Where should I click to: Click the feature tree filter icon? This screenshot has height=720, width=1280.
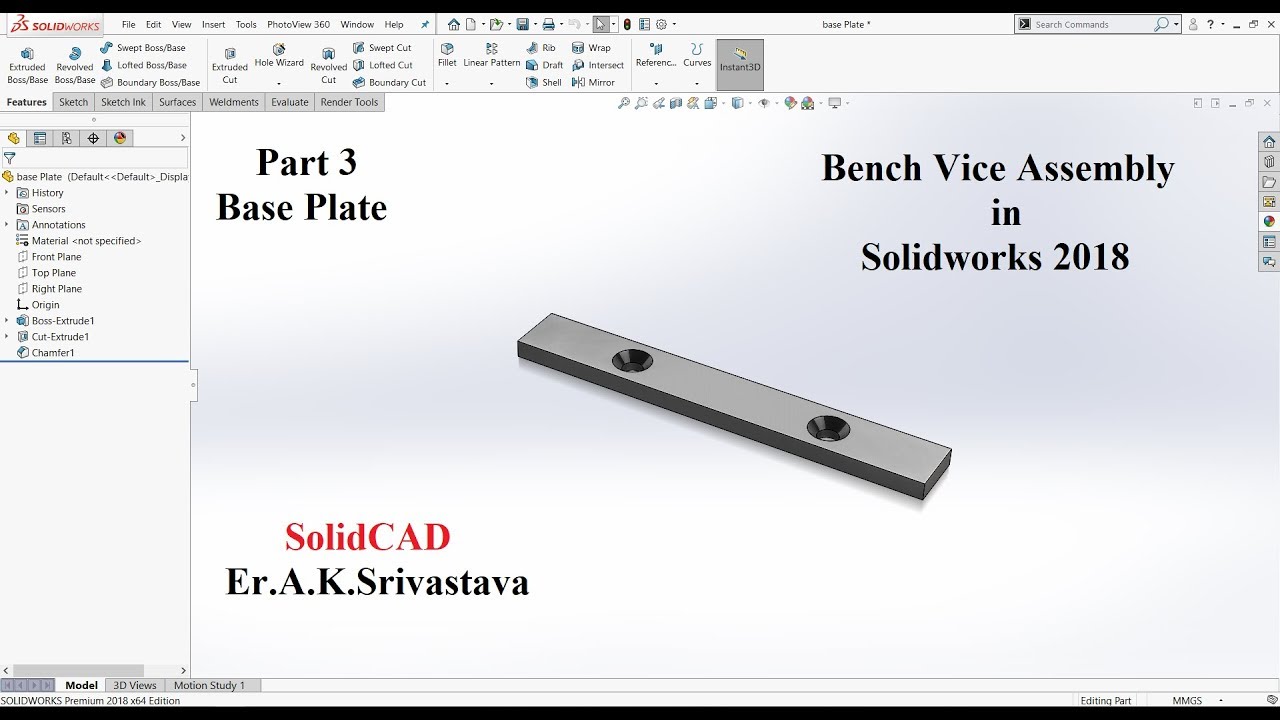[x=9, y=158]
